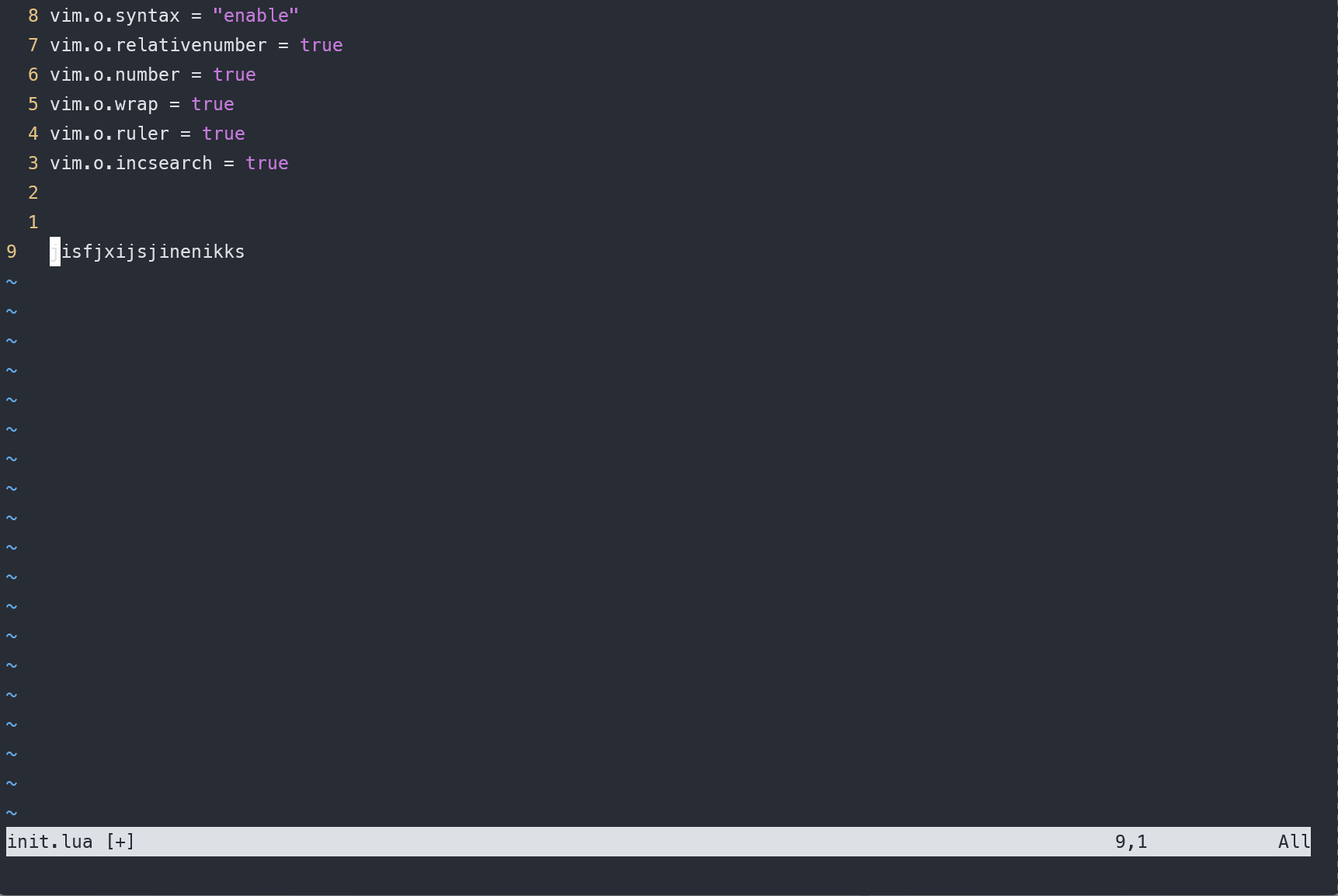Select 'true' on the wrap line

[213, 104]
